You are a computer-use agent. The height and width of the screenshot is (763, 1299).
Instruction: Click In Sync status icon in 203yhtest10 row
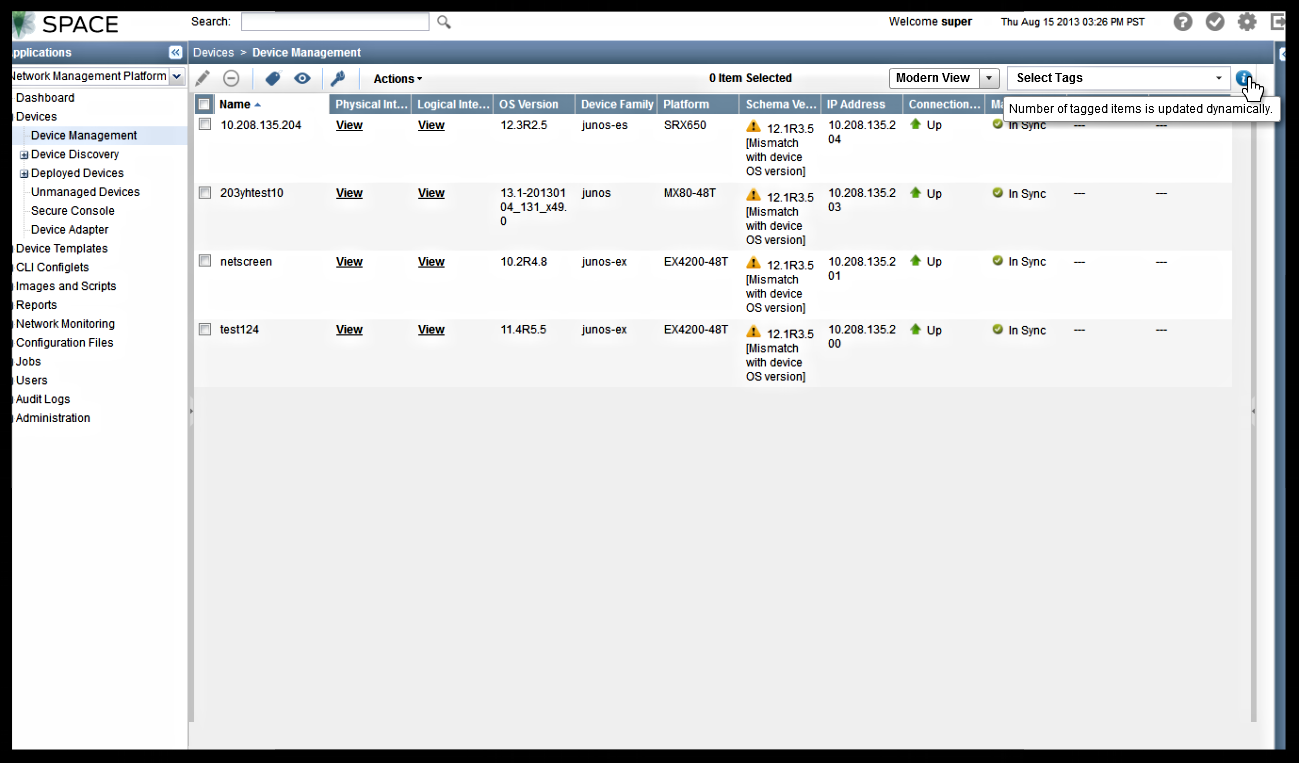coord(997,192)
